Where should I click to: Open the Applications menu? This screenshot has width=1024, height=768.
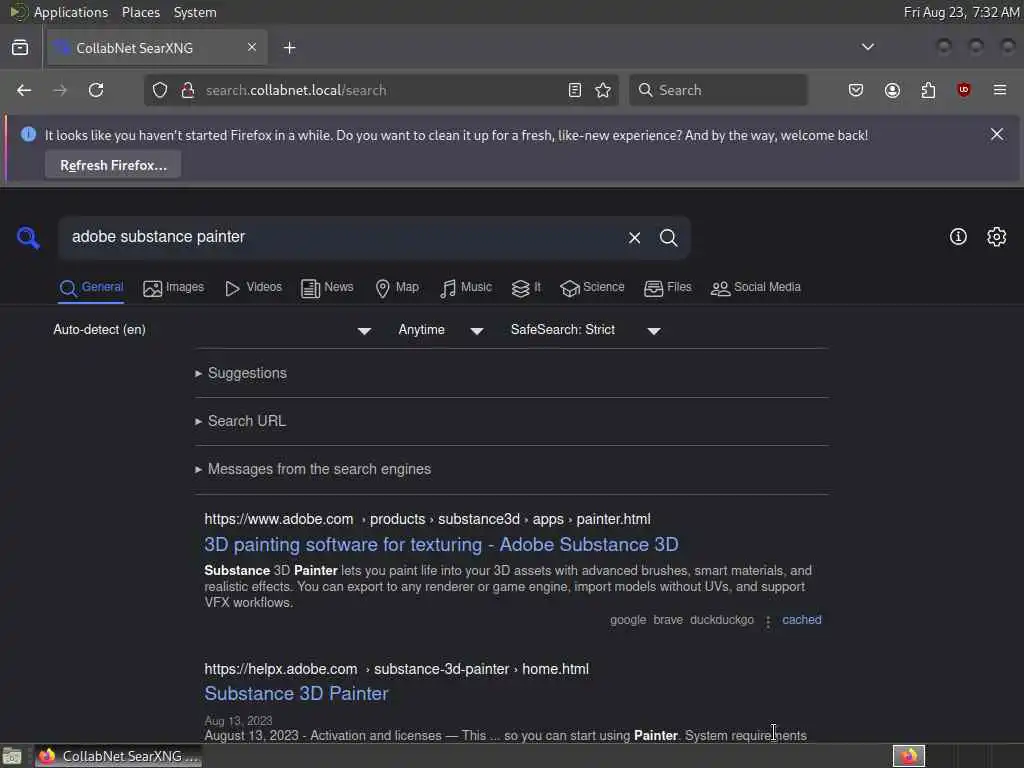click(x=71, y=12)
